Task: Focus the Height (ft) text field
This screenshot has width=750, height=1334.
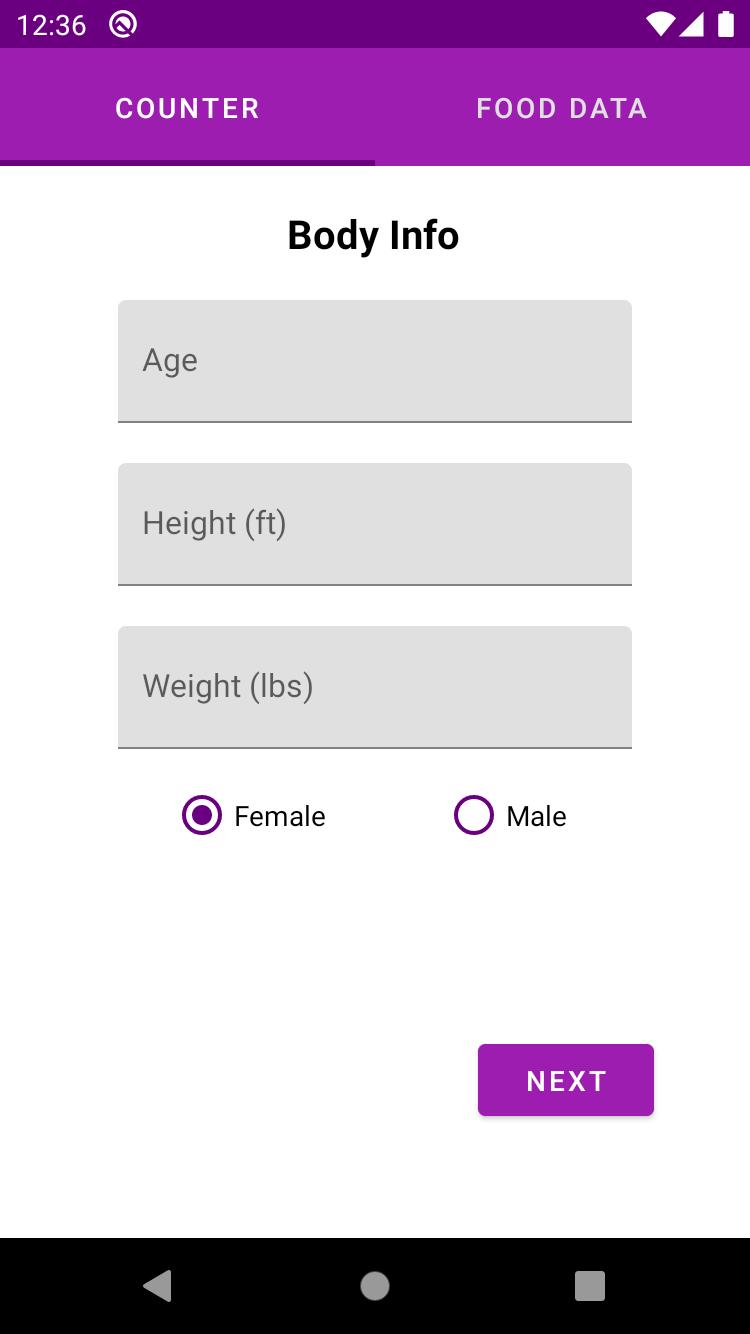Action: pos(374,524)
